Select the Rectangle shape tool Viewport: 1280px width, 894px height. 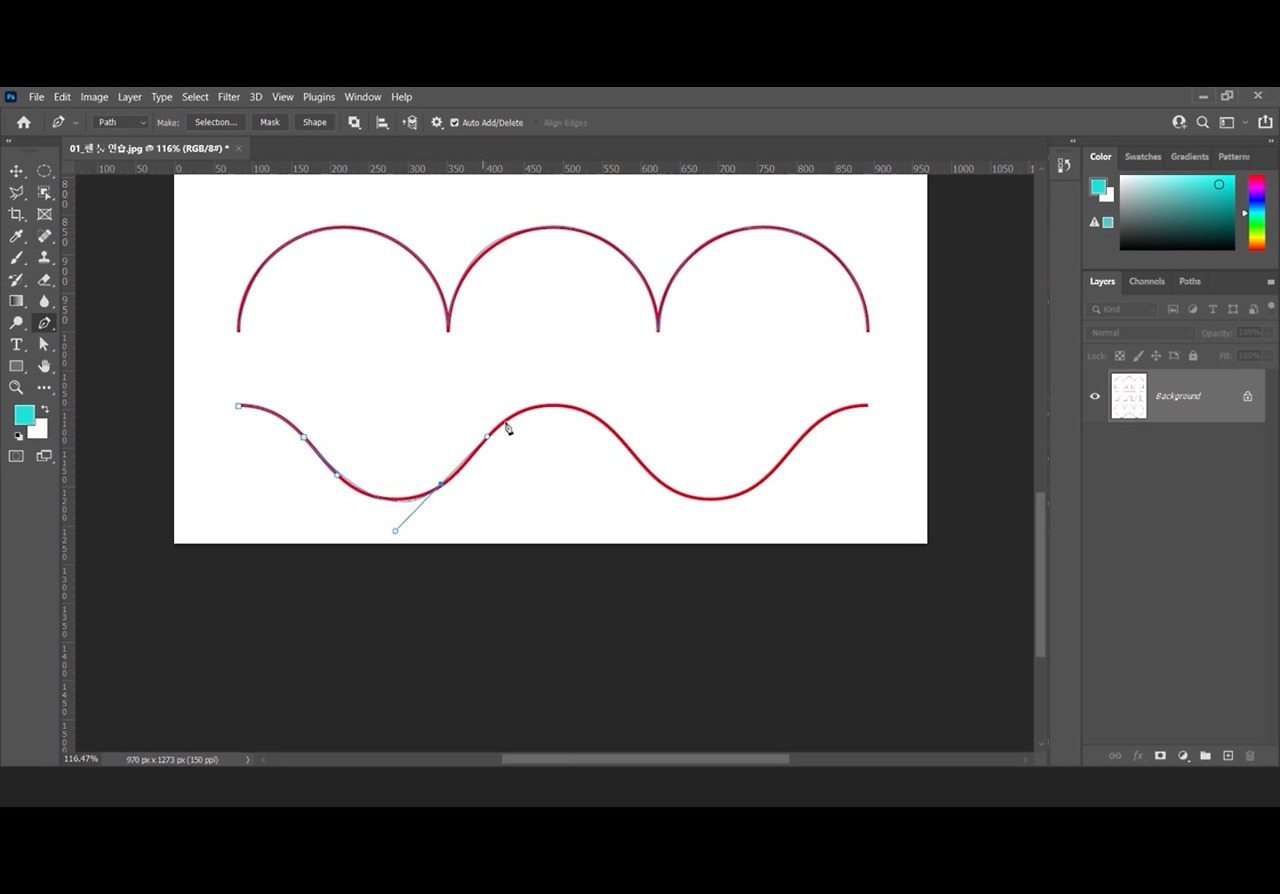point(16,366)
